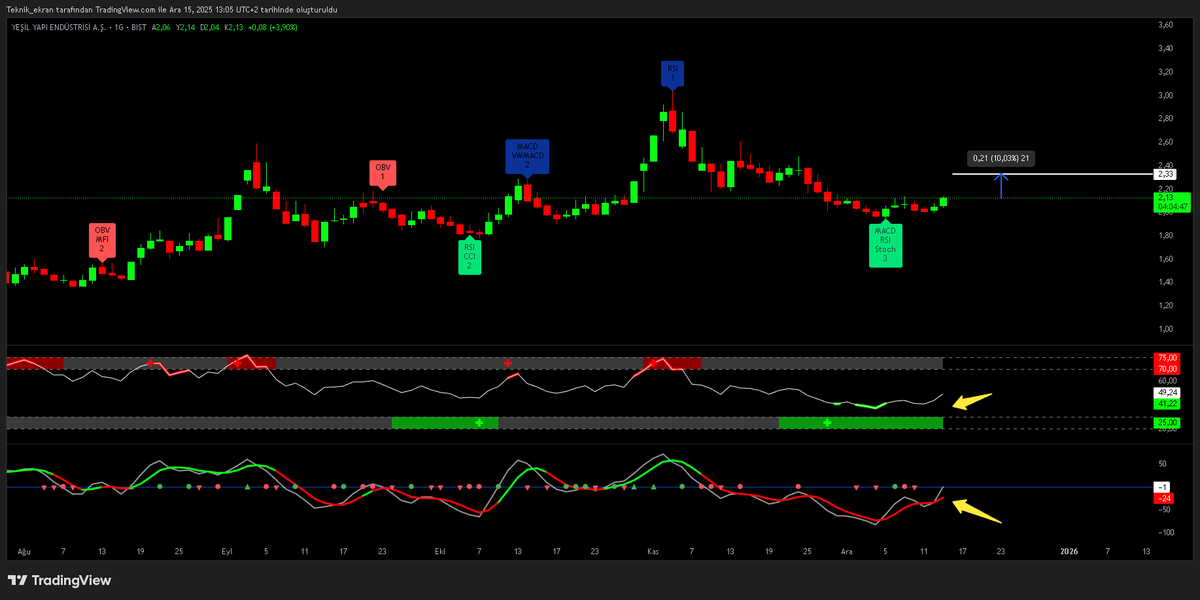Click the 3,00 price axis label
Screen dimensions: 1200x600
pyautogui.click(x=1165, y=95)
